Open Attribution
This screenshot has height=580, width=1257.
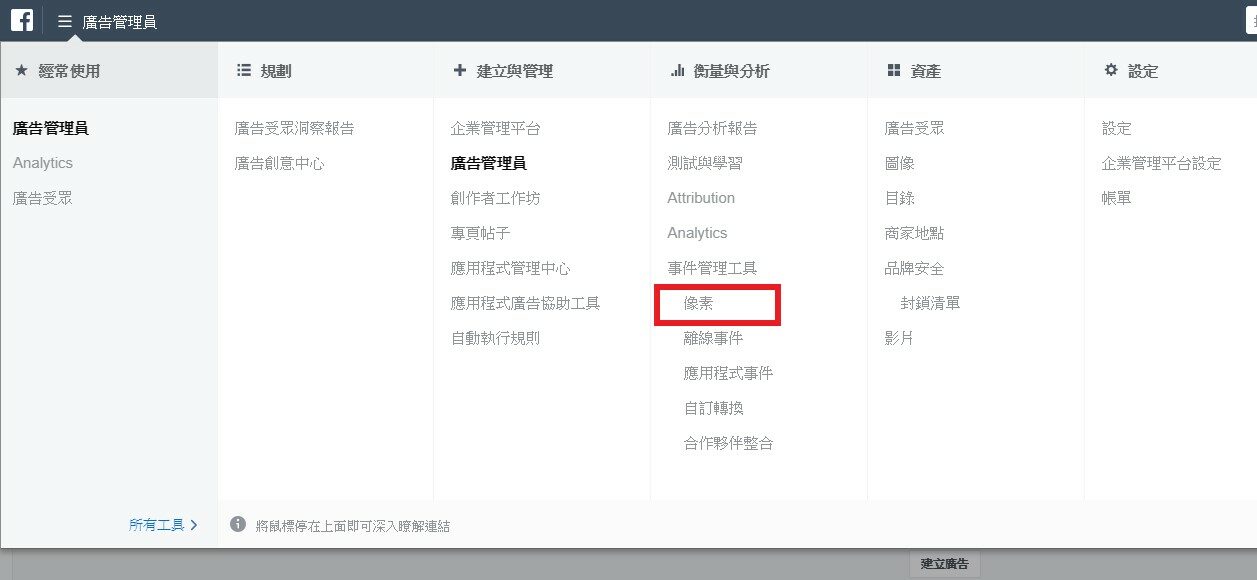[701, 198]
